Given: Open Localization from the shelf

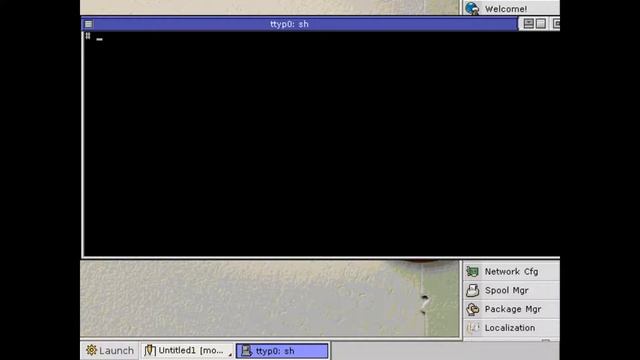Looking at the screenshot, I should [512, 328].
